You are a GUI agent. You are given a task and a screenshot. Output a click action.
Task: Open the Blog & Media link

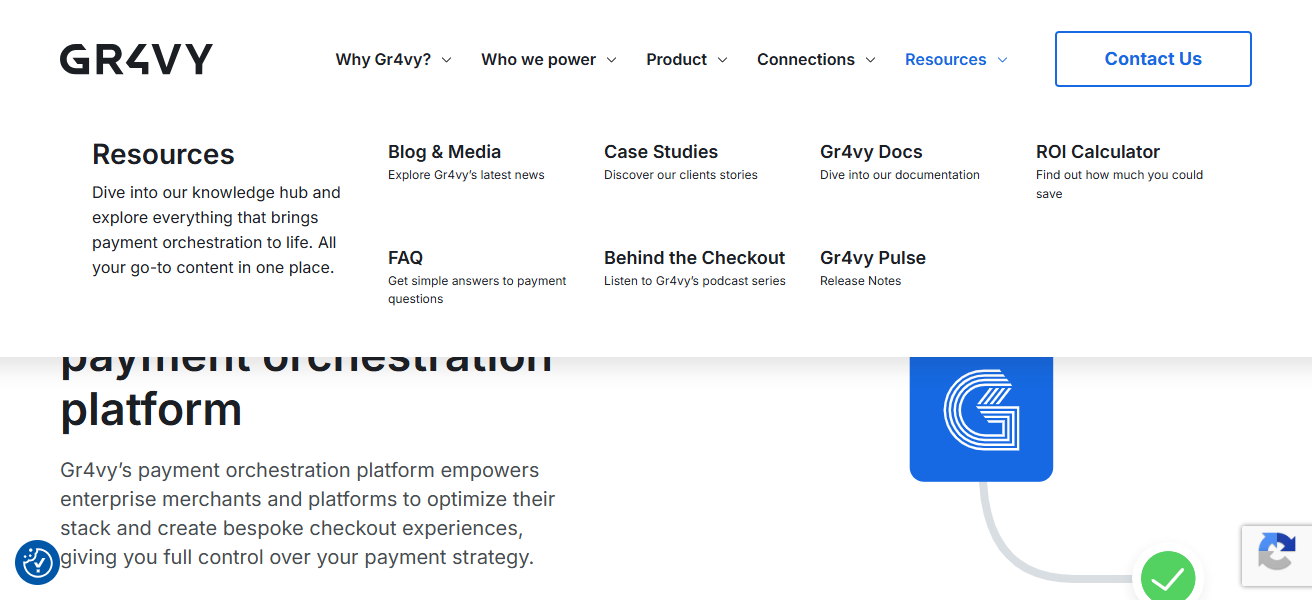pyautogui.click(x=444, y=152)
